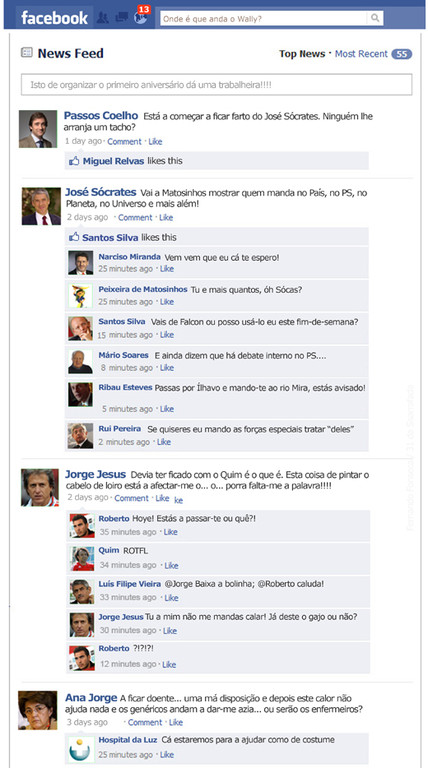Viewport: 428px width, 768px height.
Task: Comment on José Sócrates's post
Action: pos(135,217)
